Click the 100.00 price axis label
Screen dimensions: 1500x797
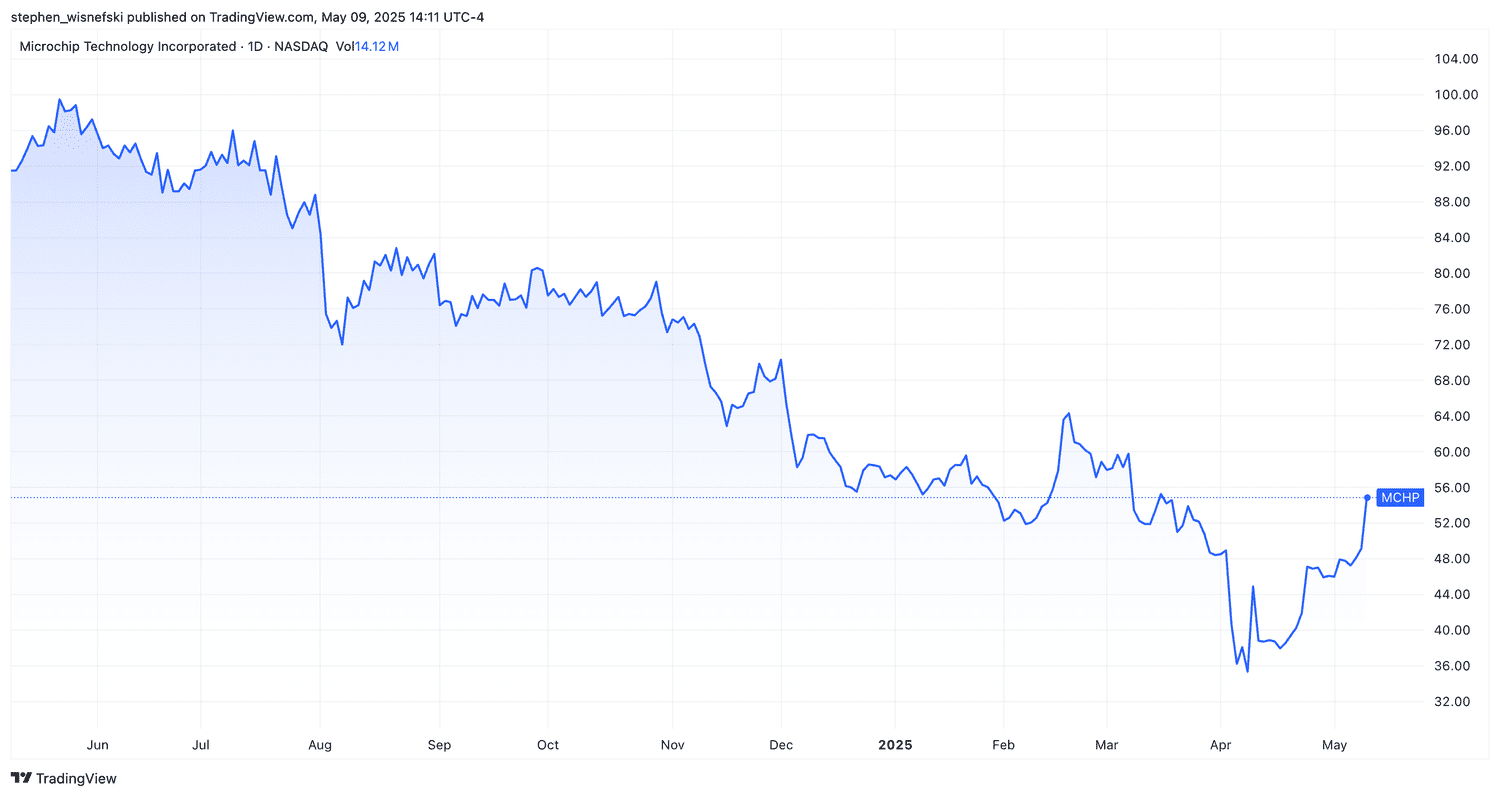[1454, 95]
